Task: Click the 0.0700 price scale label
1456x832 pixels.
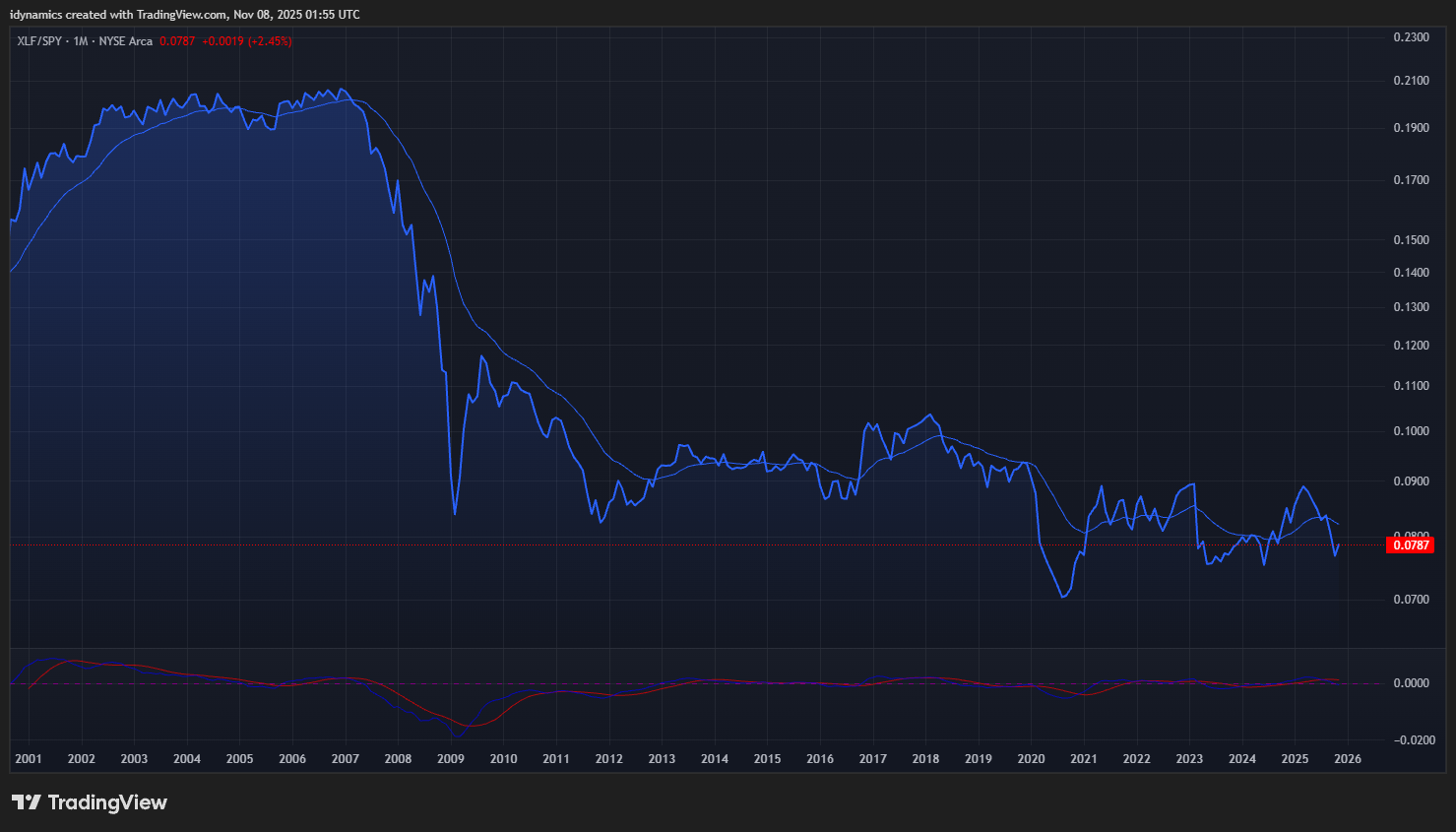Action: 1411,600
